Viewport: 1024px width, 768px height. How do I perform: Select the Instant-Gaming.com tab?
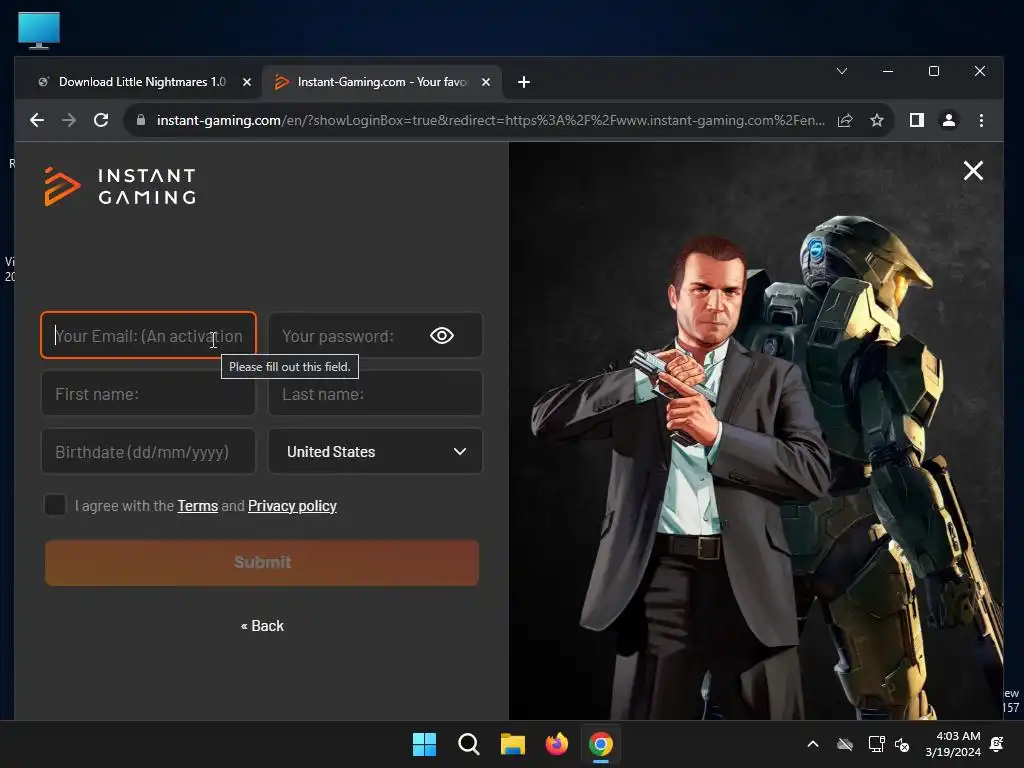click(x=382, y=82)
